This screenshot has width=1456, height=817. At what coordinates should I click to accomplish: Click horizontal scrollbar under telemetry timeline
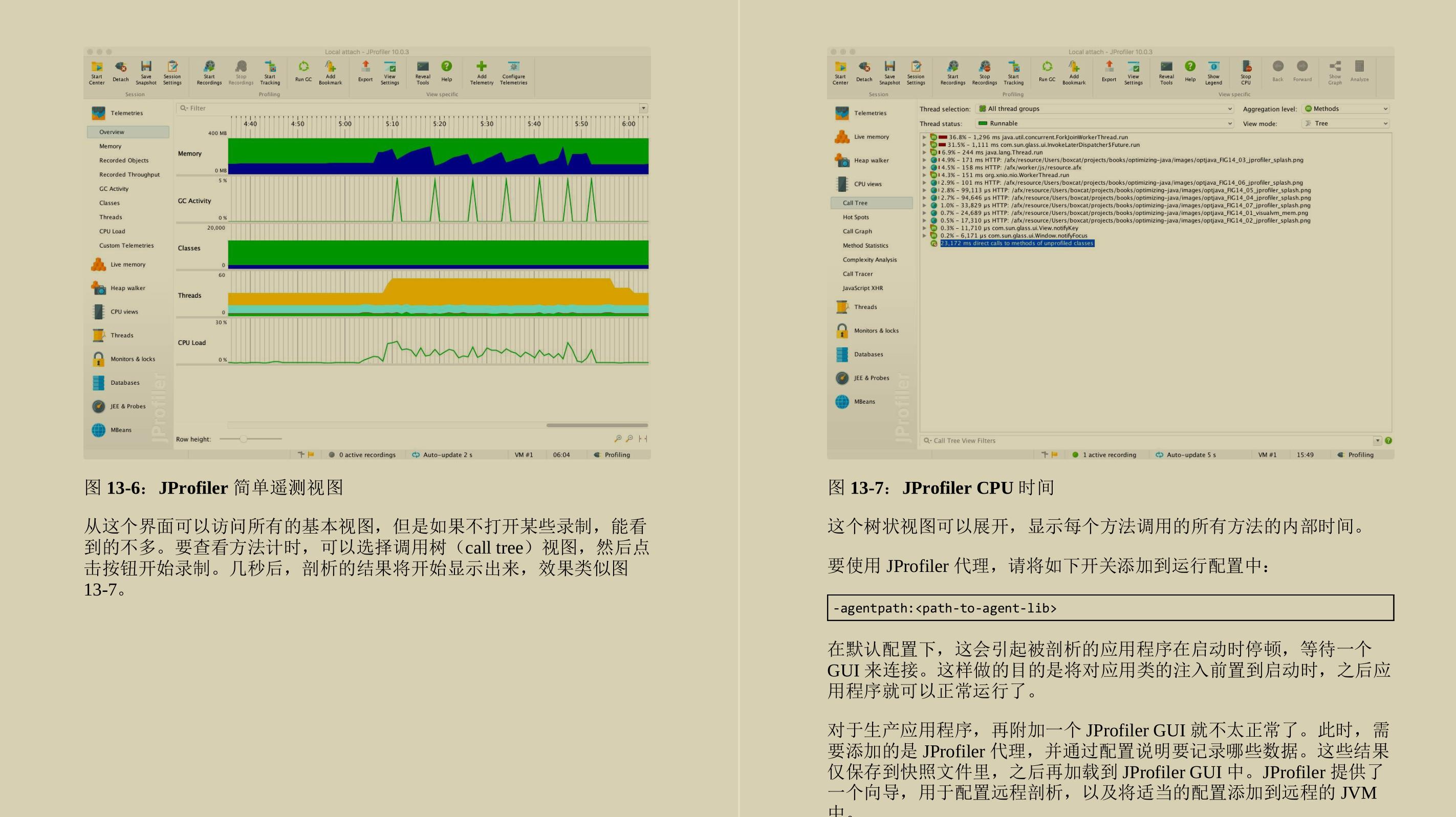pyautogui.click(x=597, y=425)
